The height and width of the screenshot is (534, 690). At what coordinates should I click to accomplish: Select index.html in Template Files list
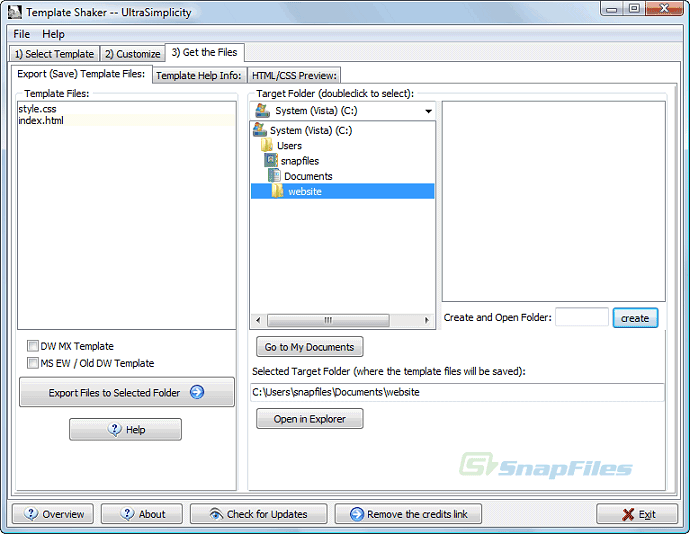126,120
